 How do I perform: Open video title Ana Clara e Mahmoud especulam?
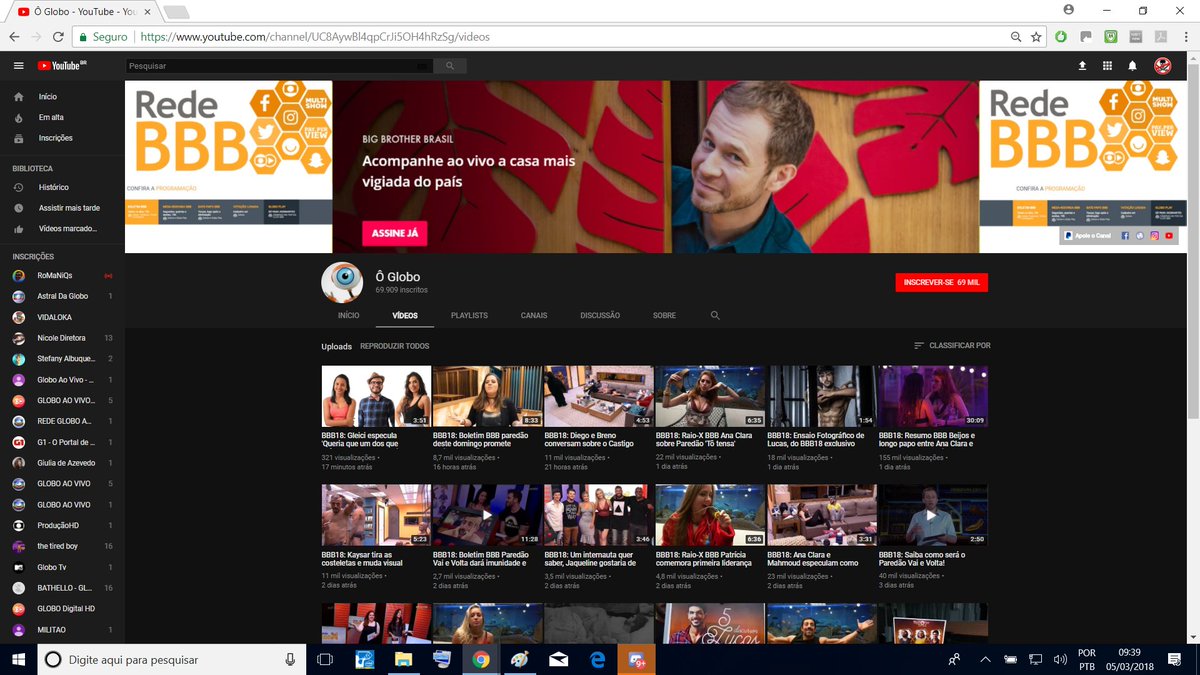(813, 558)
